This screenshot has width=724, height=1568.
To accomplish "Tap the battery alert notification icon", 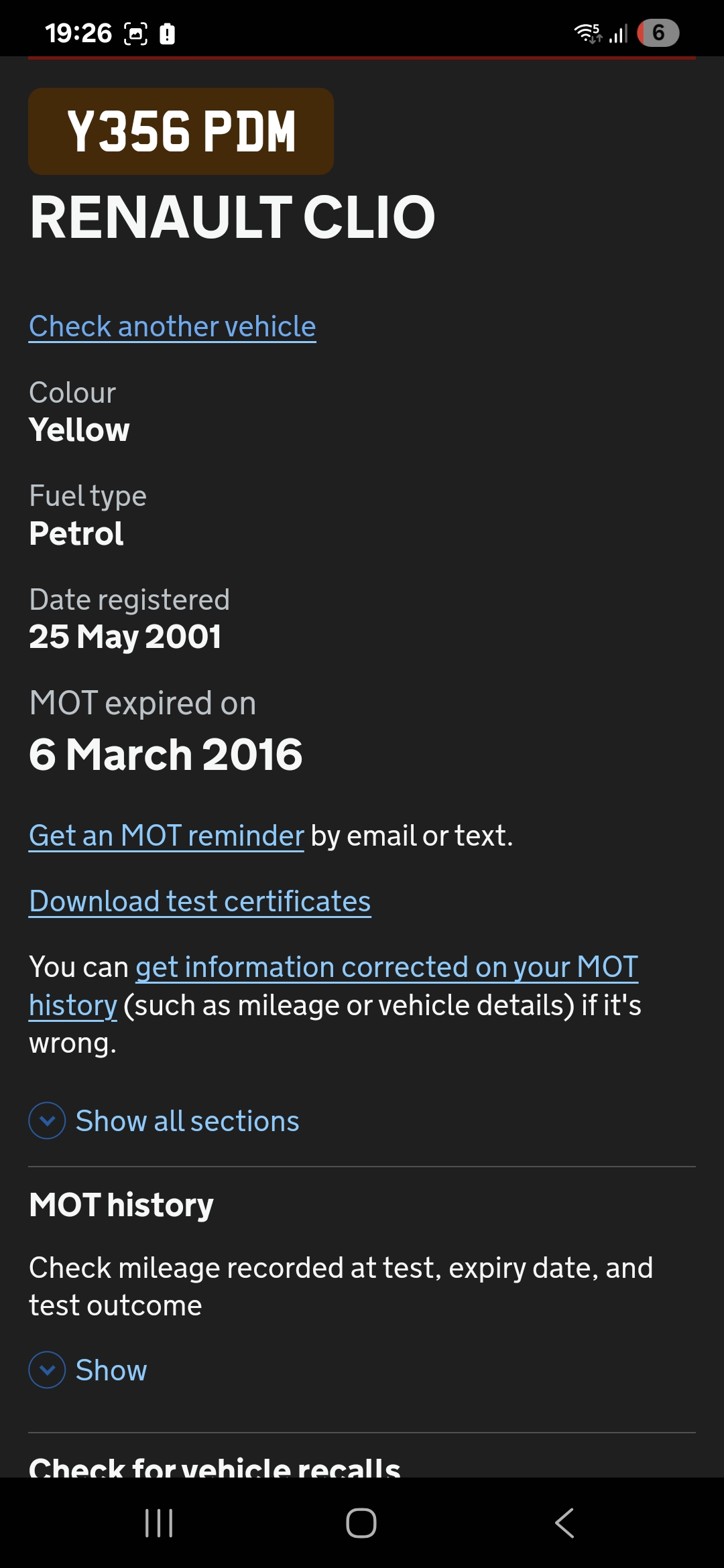I will (x=168, y=33).
